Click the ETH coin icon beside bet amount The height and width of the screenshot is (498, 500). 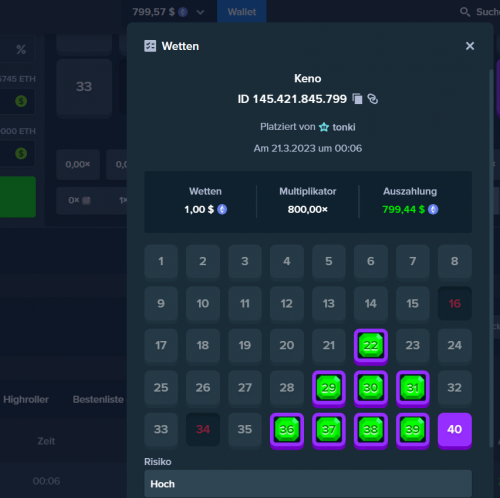(222, 209)
